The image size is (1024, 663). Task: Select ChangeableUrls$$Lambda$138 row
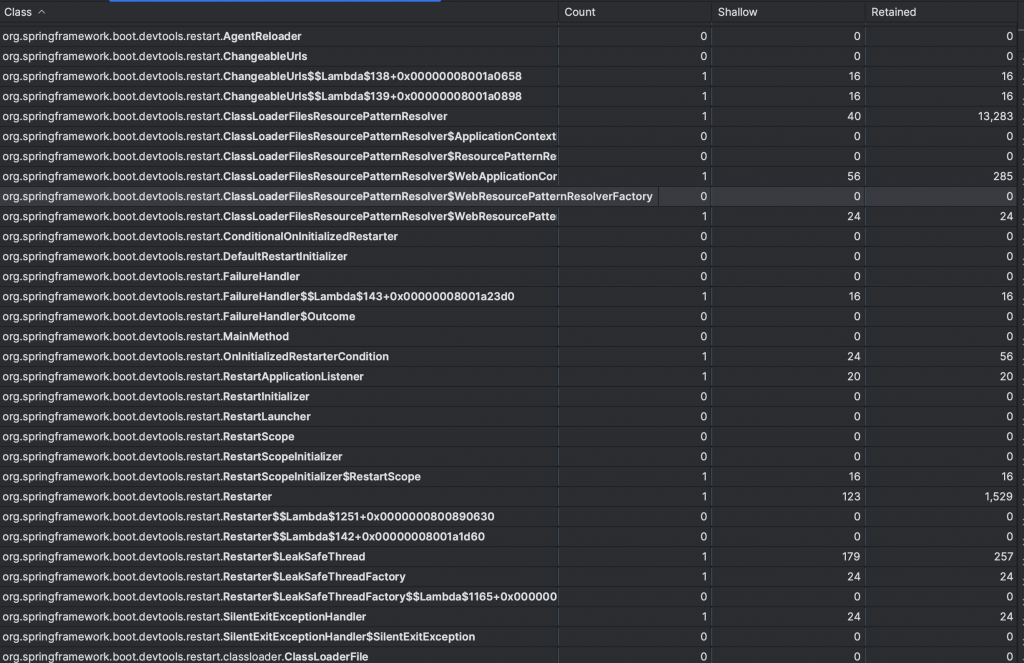coord(509,76)
